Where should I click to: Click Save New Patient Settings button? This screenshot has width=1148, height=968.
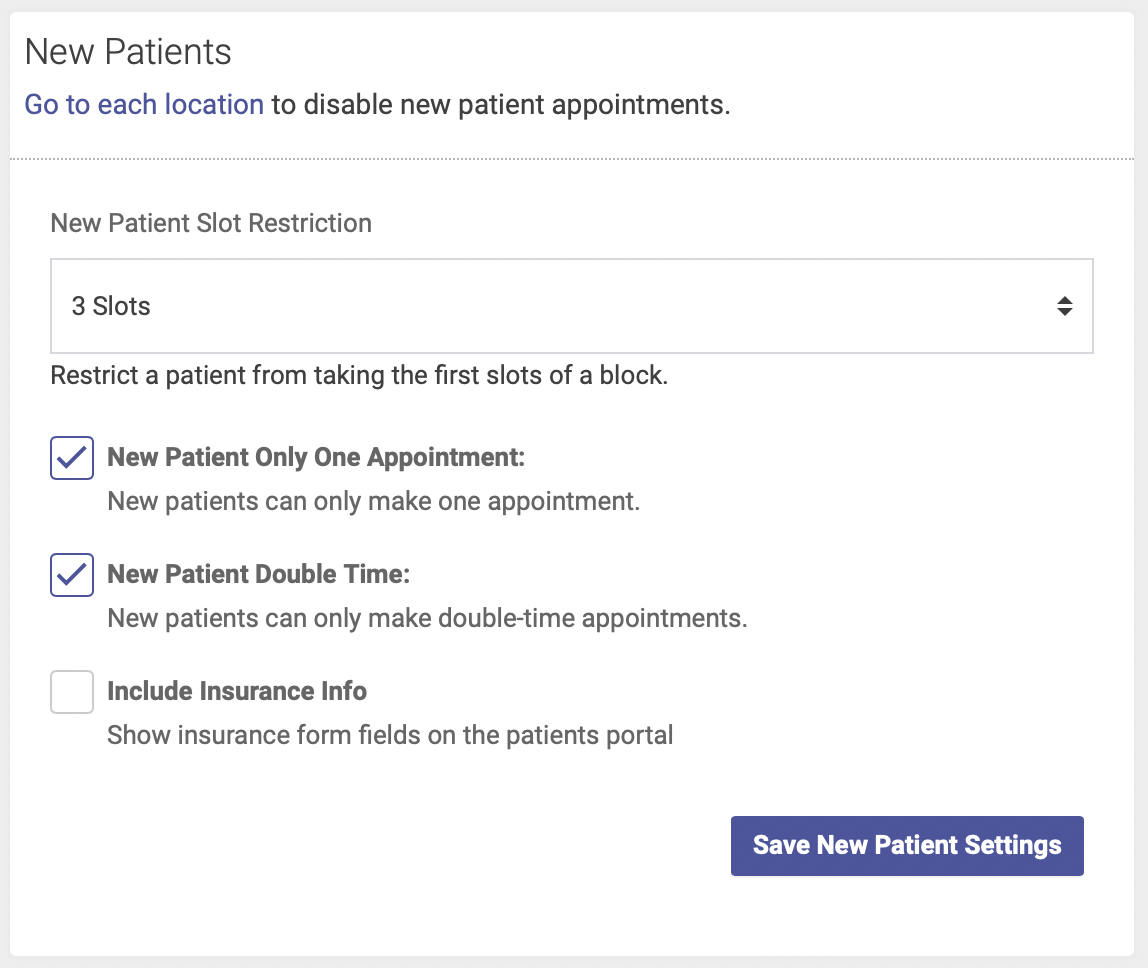907,846
